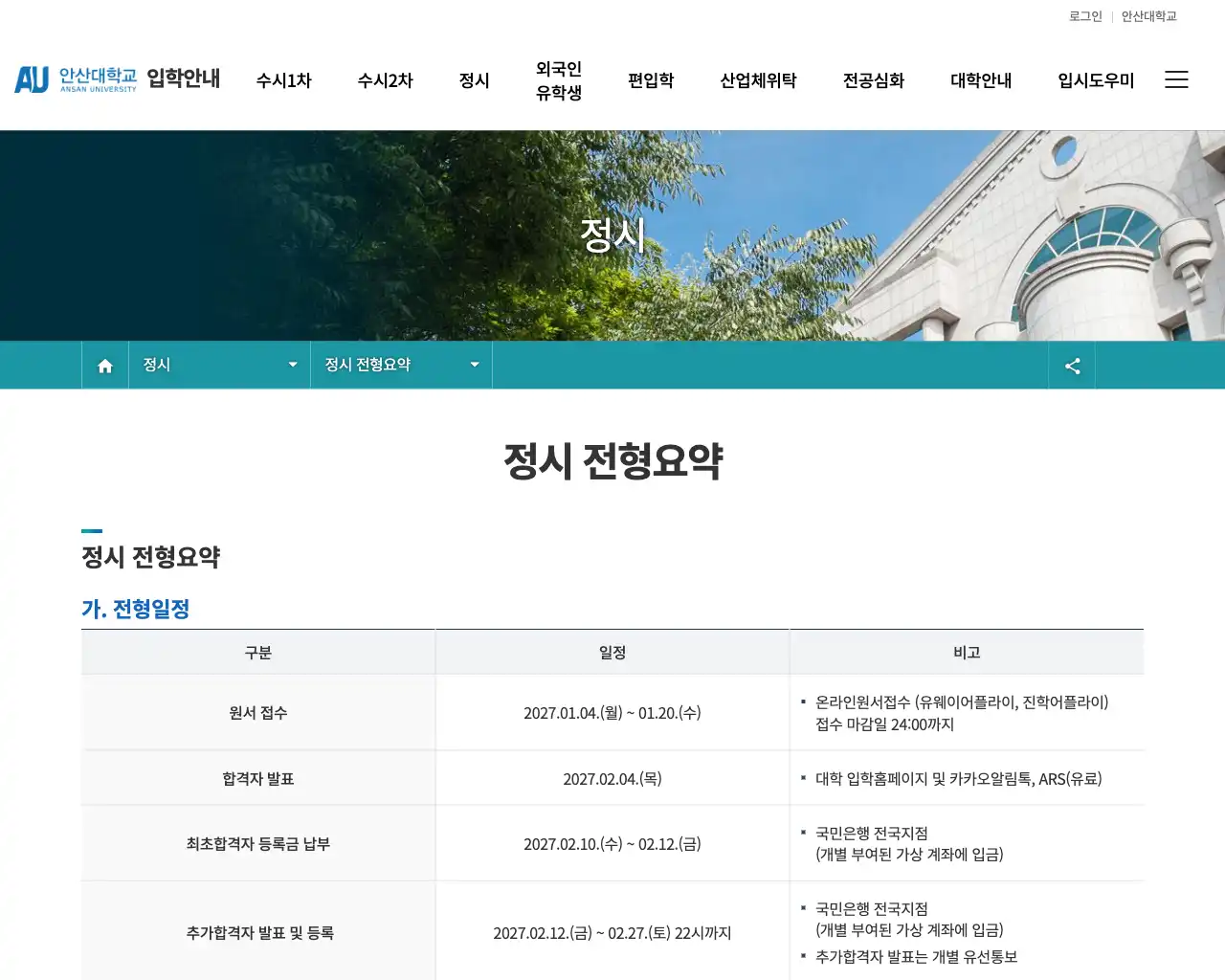Screen dimensions: 1225x980
Task: Open the 편입학 menu
Action: click(x=651, y=80)
